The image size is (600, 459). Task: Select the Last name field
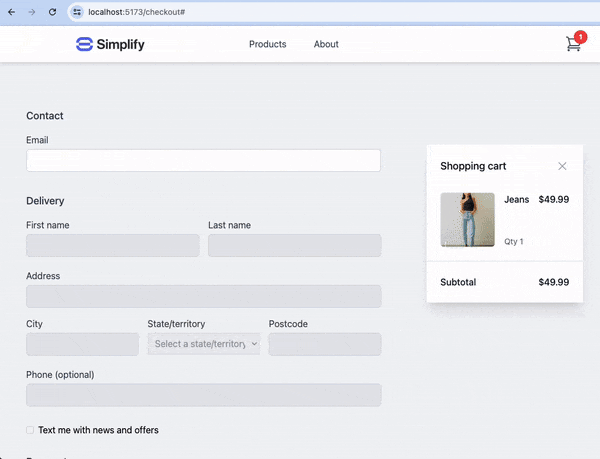[295, 246]
